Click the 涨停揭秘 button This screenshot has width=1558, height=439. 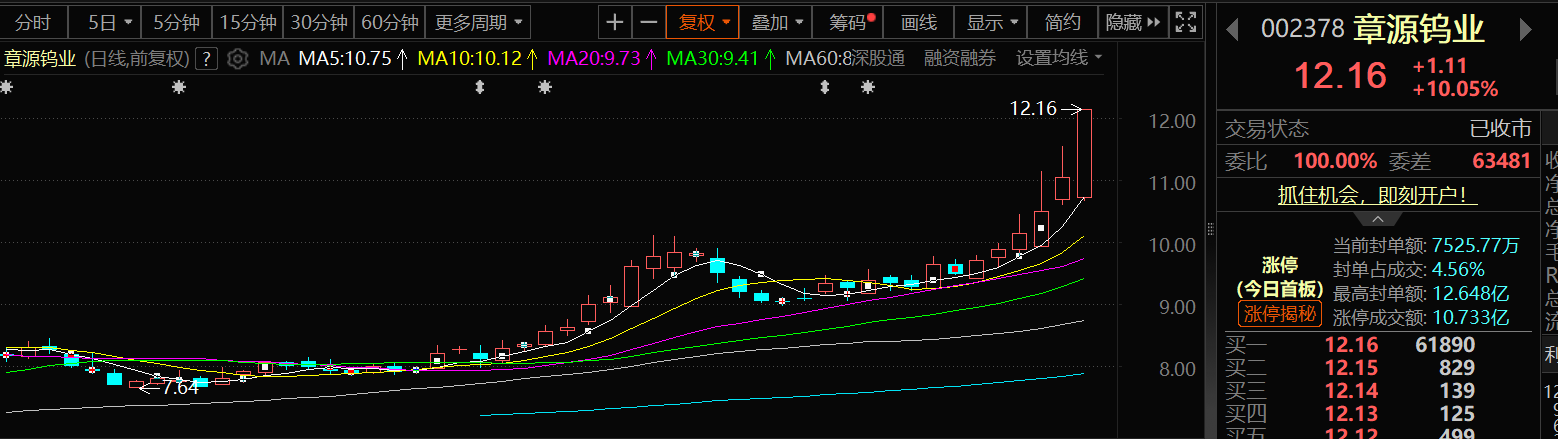[1280, 315]
